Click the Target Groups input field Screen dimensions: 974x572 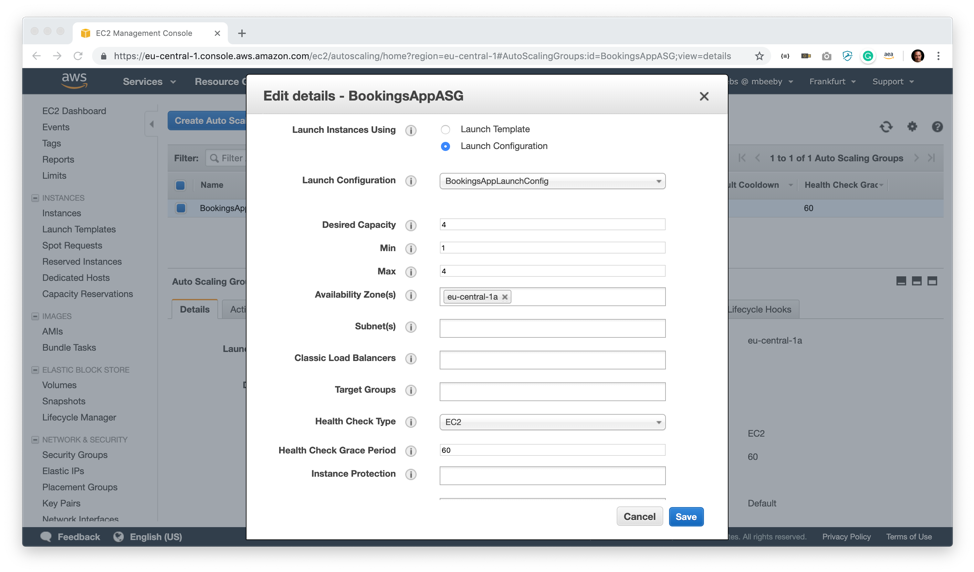coord(552,391)
